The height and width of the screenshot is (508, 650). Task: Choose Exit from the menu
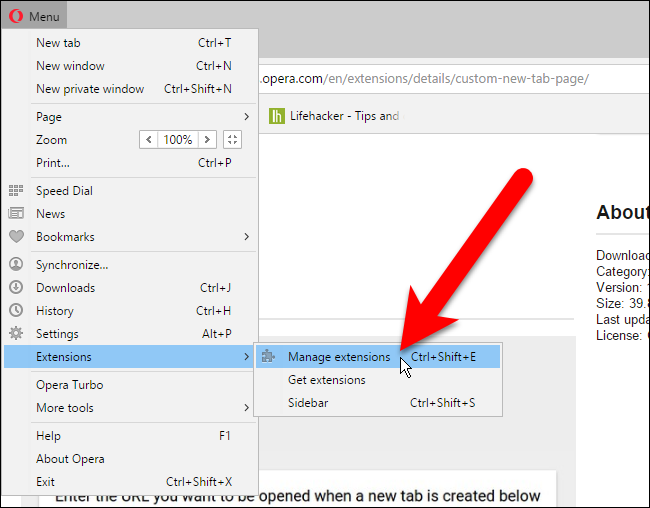pyautogui.click(x=133, y=482)
